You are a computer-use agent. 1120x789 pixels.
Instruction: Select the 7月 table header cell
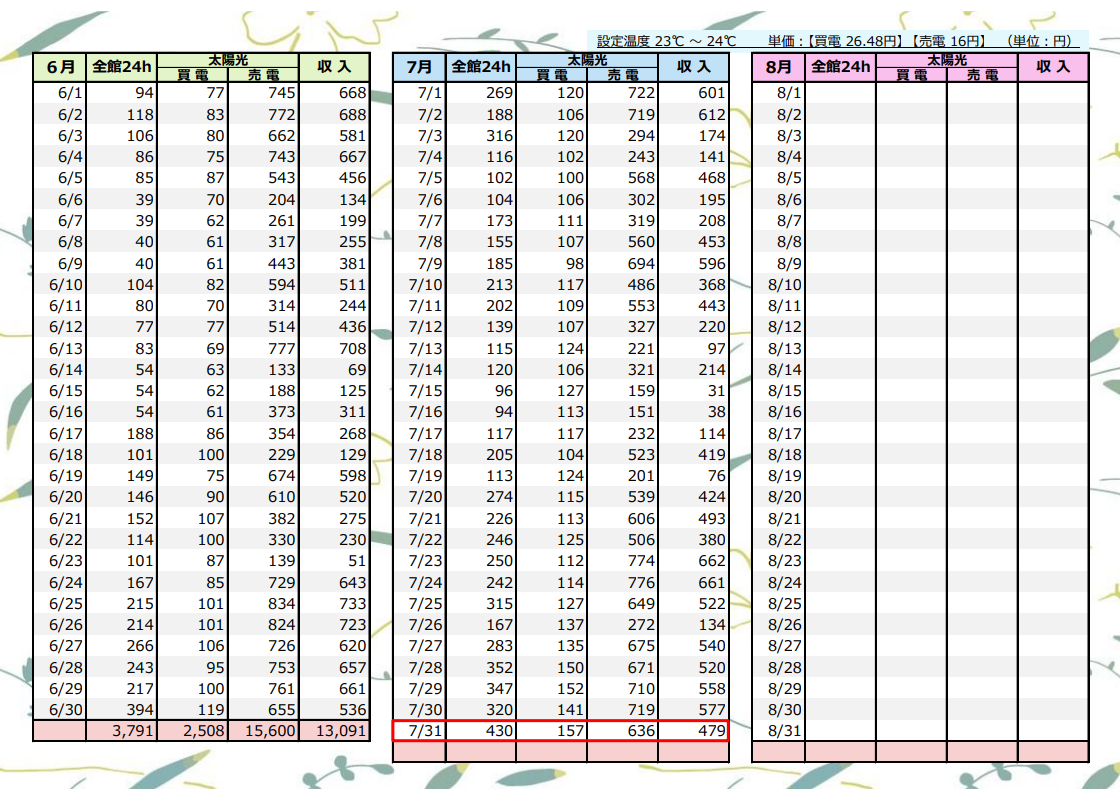(419, 67)
